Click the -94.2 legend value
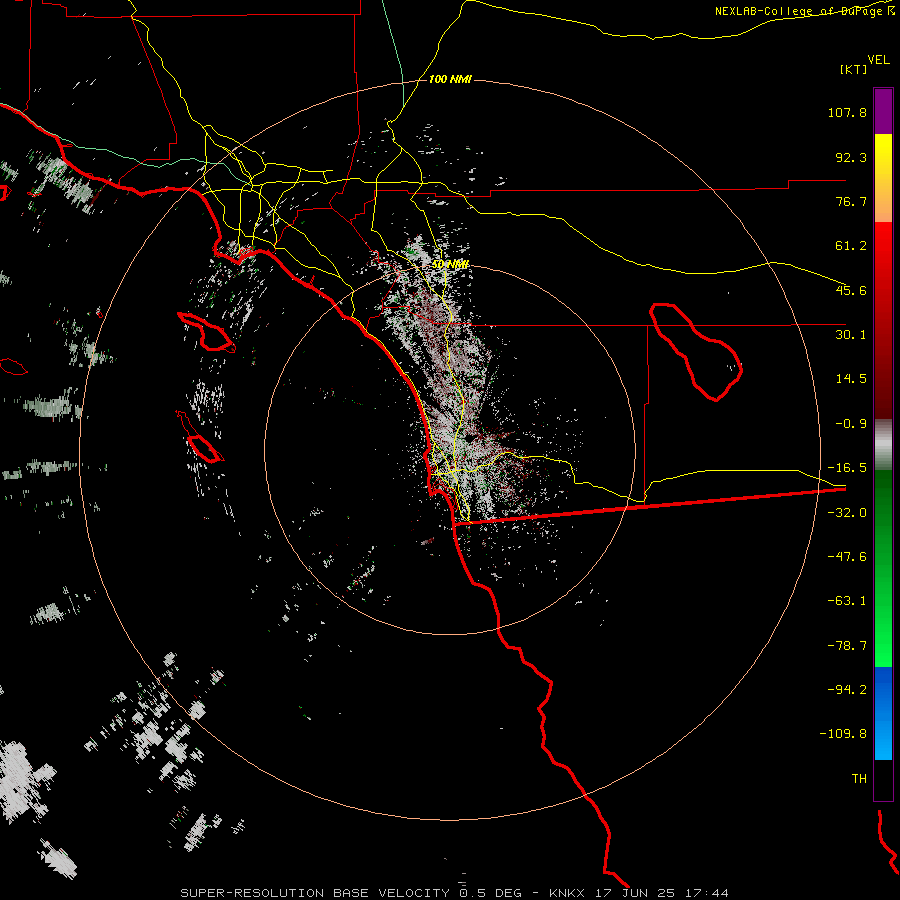This screenshot has height=900, width=900. [x=847, y=689]
